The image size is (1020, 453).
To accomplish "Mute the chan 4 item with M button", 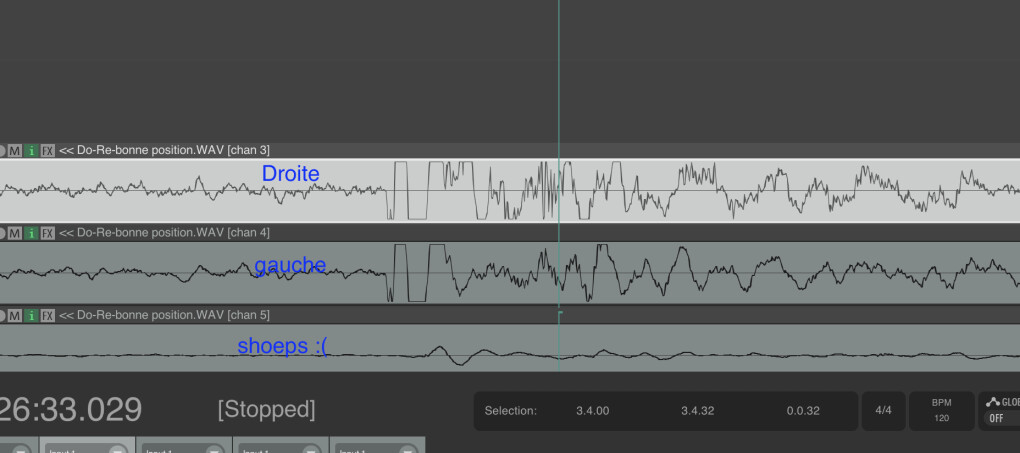I will pos(14,232).
